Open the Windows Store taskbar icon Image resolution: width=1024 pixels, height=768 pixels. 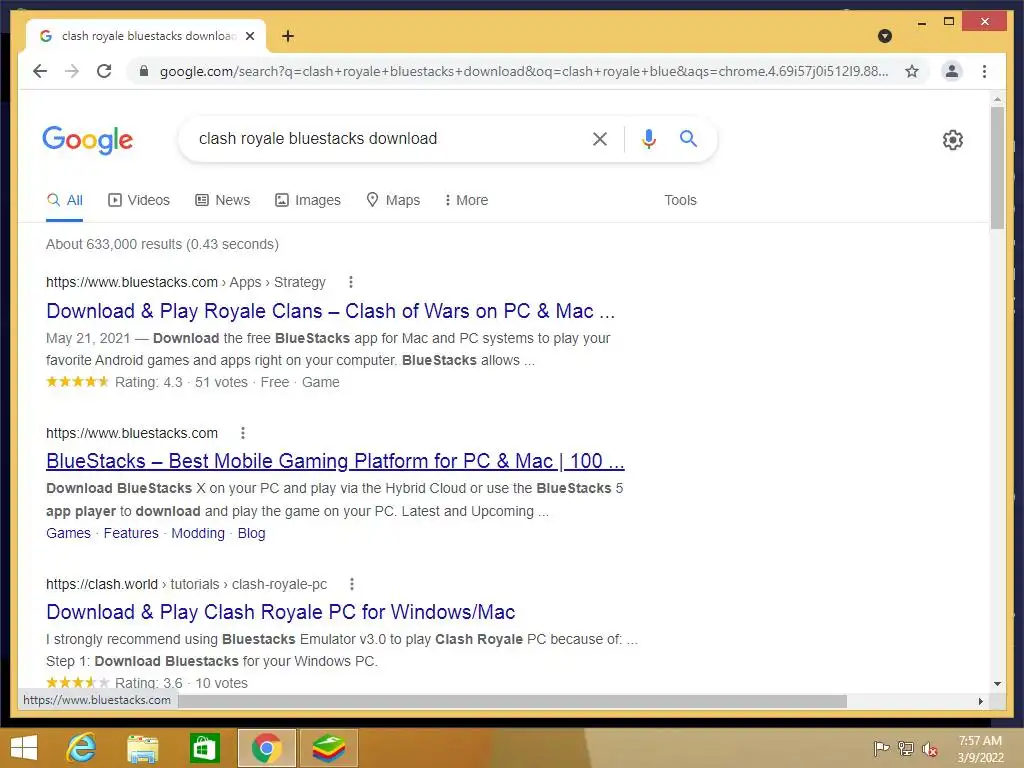204,748
